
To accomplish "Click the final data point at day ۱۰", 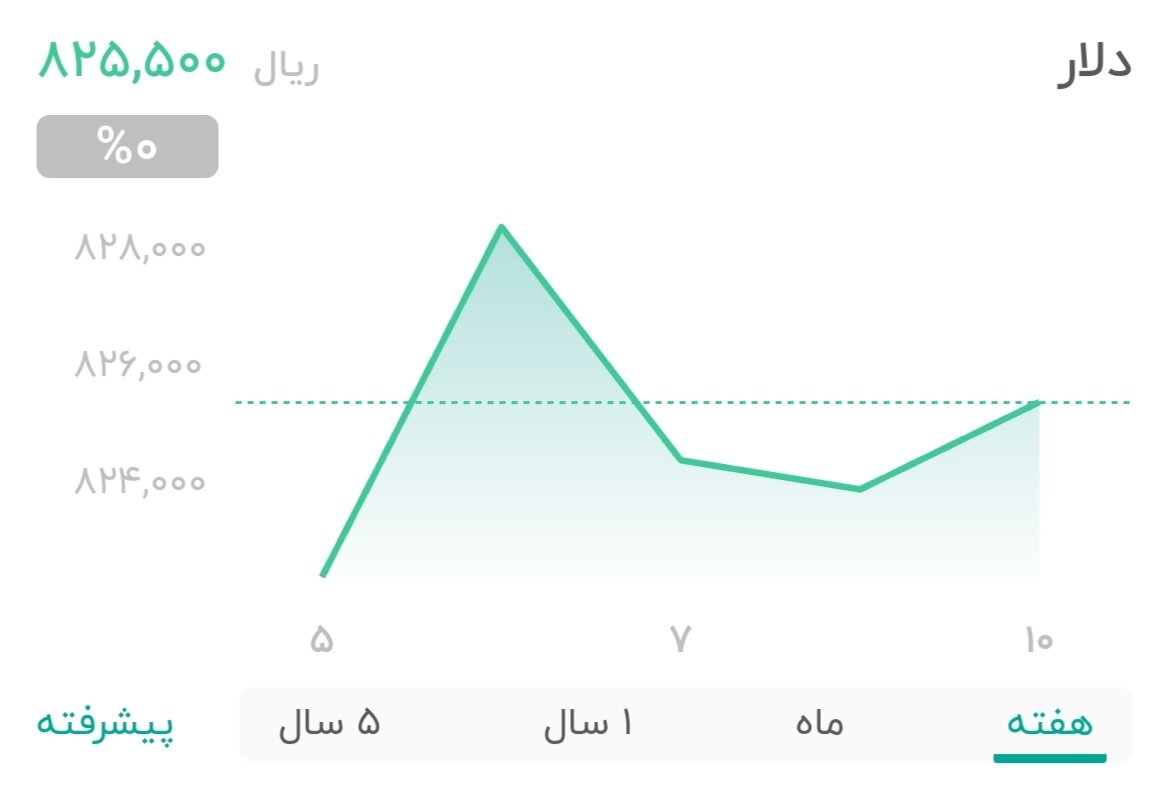I will [x=1040, y=404].
